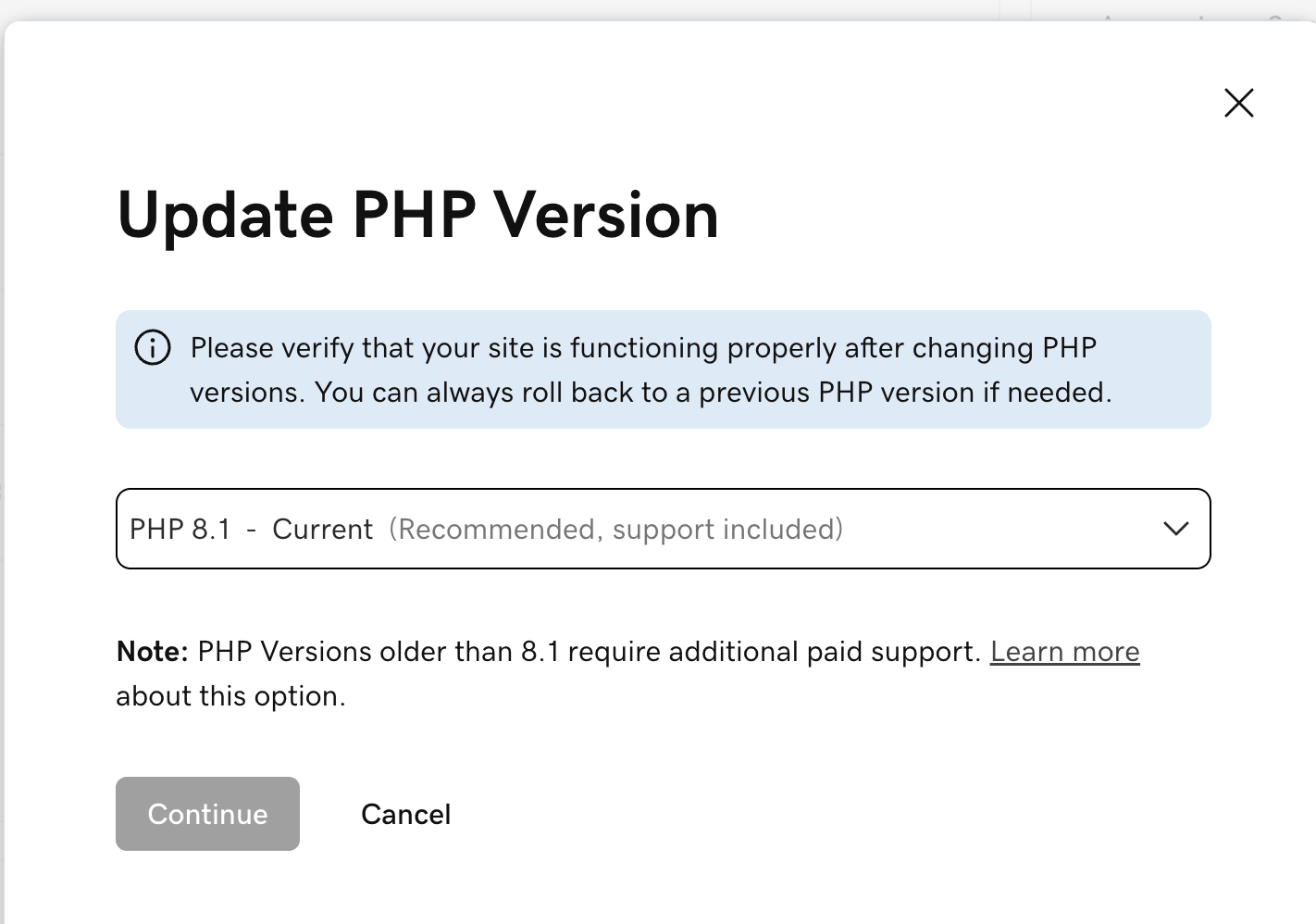Open the Learn more link about paid support
The height and width of the screenshot is (924, 1316).
pos(1065,651)
